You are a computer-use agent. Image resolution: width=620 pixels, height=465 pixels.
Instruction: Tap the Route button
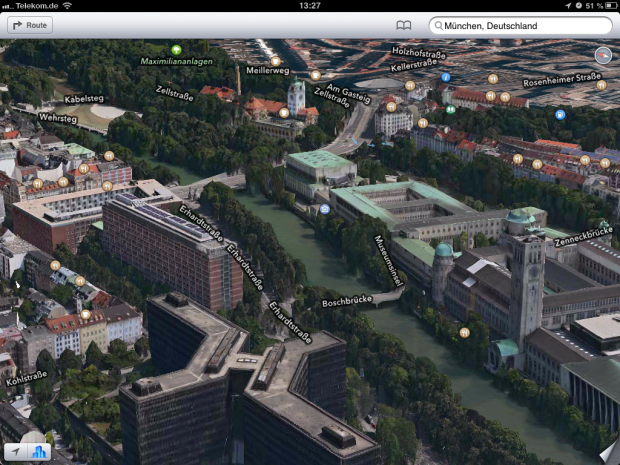[x=30, y=25]
